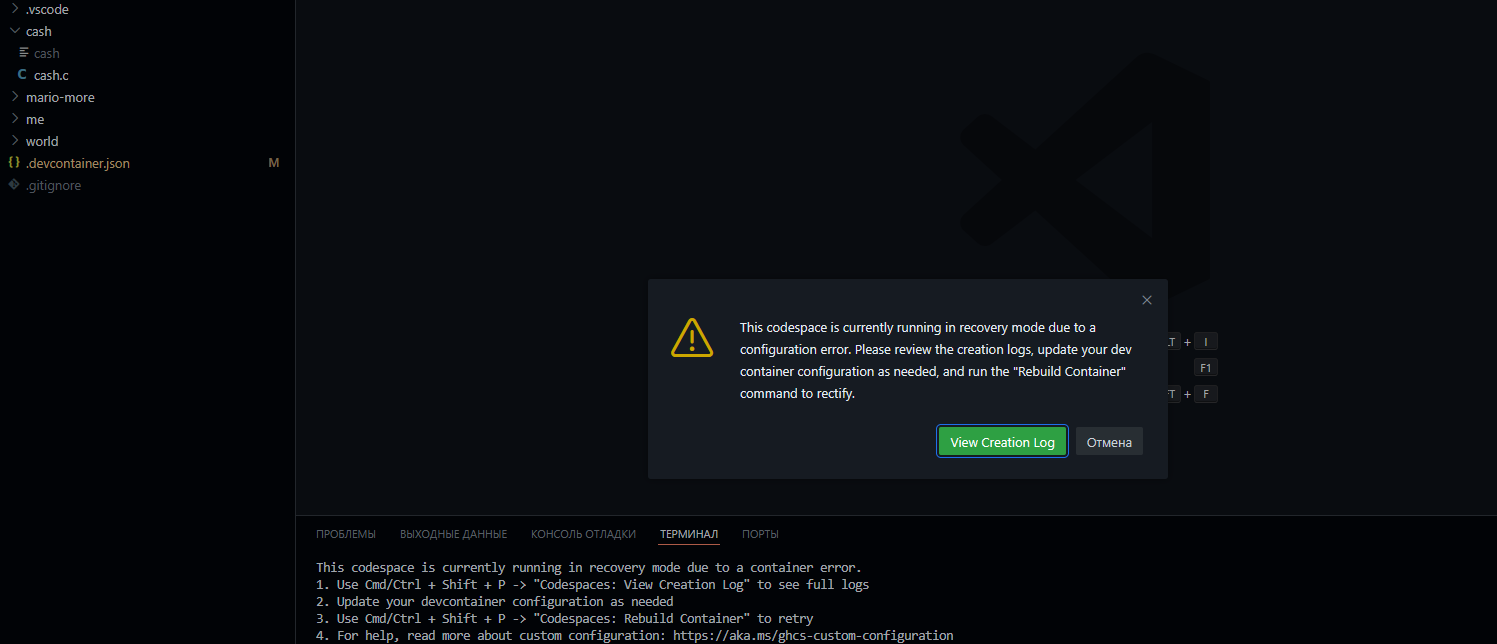Open the cash.c file name
Image resolution: width=1497 pixels, height=644 pixels.
[51, 75]
